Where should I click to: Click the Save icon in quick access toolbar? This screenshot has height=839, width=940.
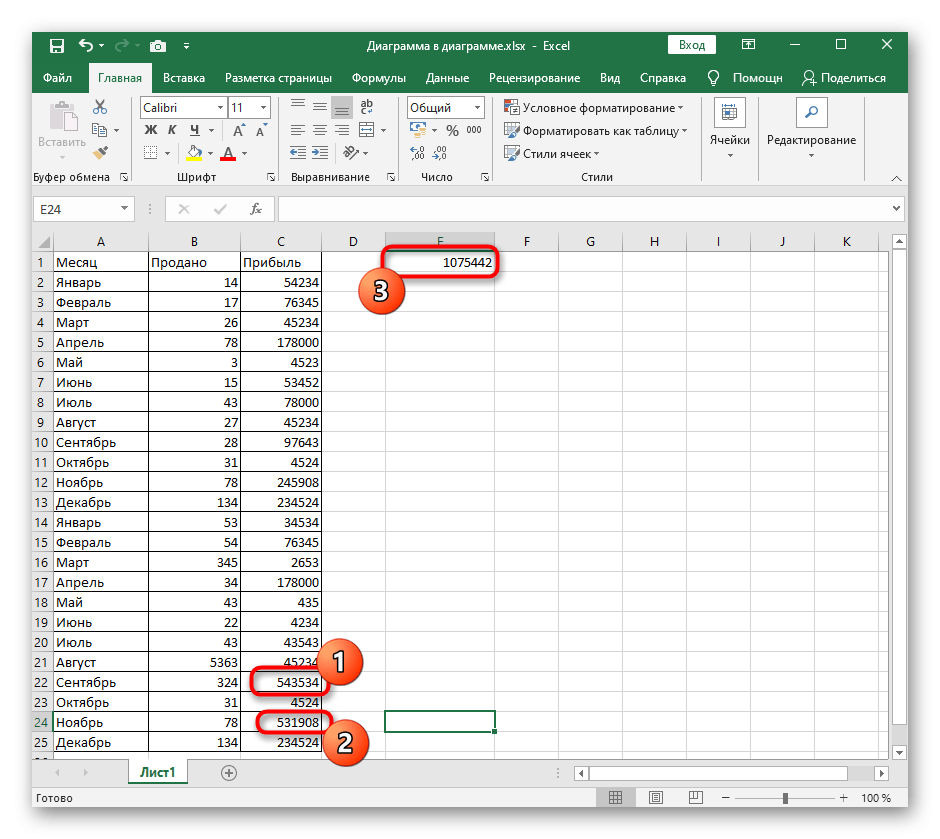click(56, 46)
